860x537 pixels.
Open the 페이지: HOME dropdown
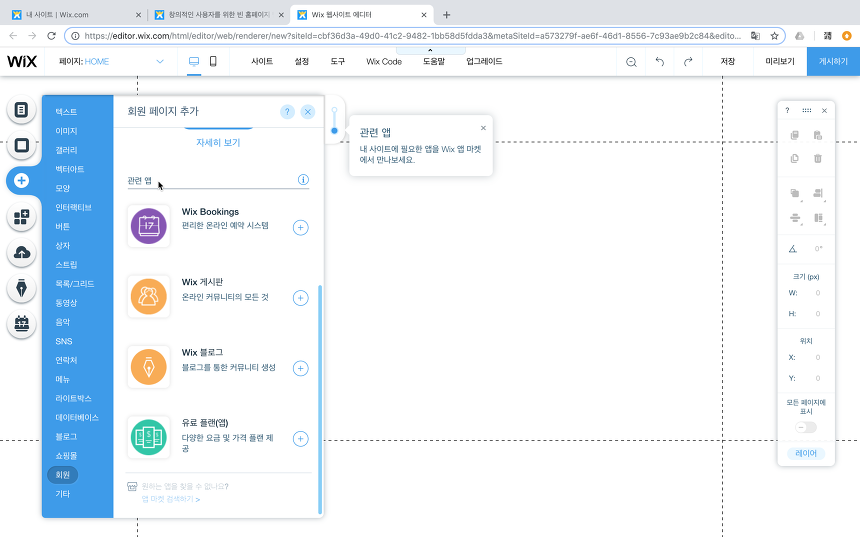coord(111,61)
